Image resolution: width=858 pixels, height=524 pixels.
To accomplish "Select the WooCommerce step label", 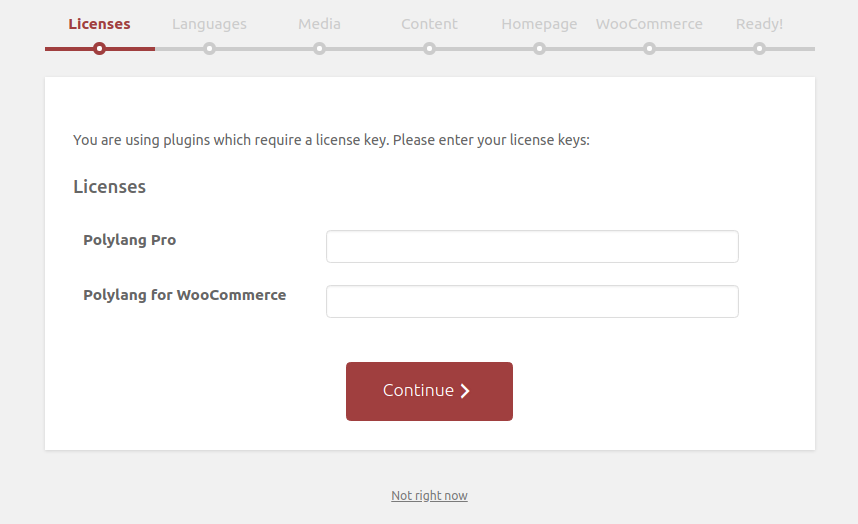I will [649, 24].
